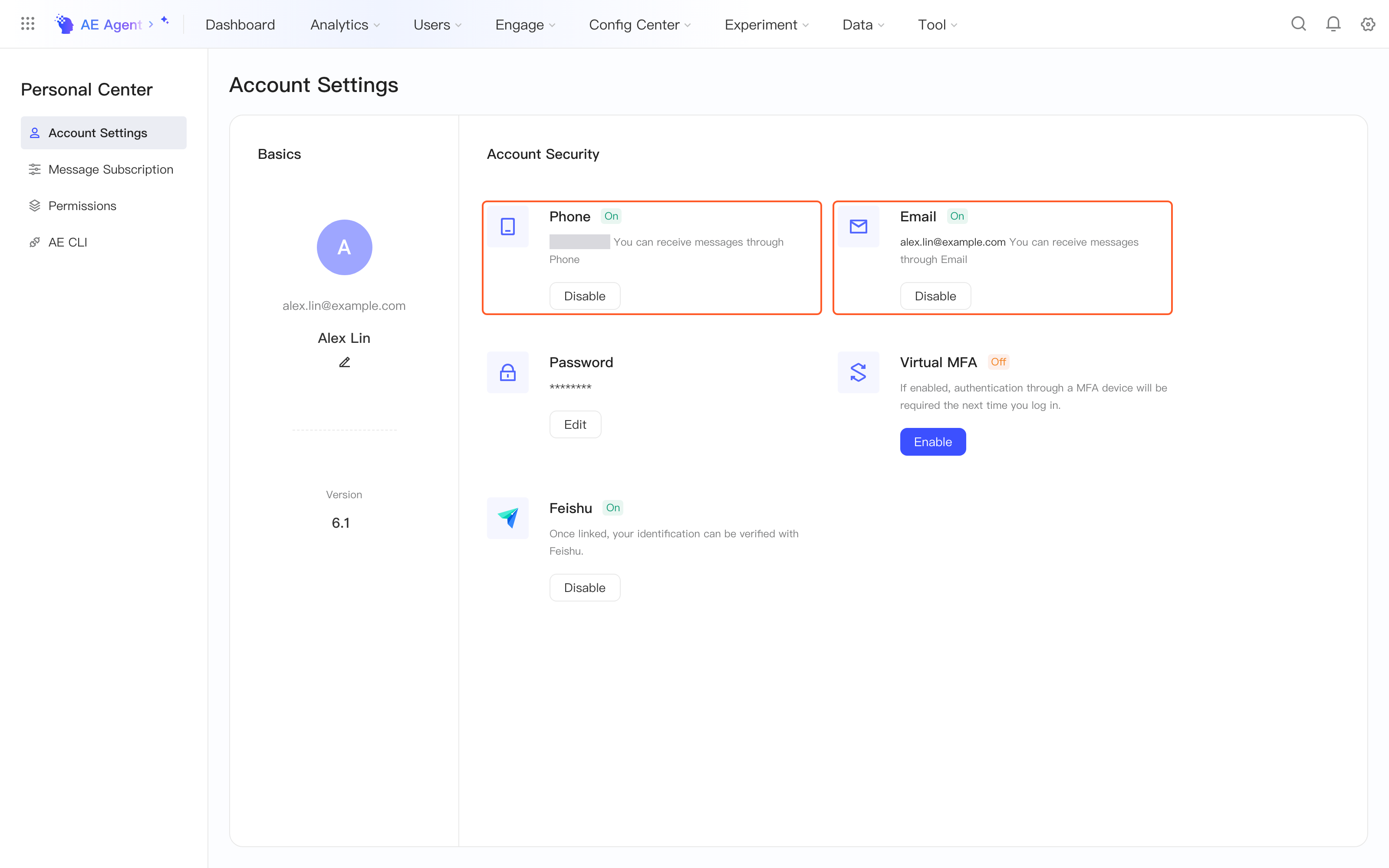Click the AE Agent product name link
This screenshot has height=868, width=1389.
coord(111,25)
